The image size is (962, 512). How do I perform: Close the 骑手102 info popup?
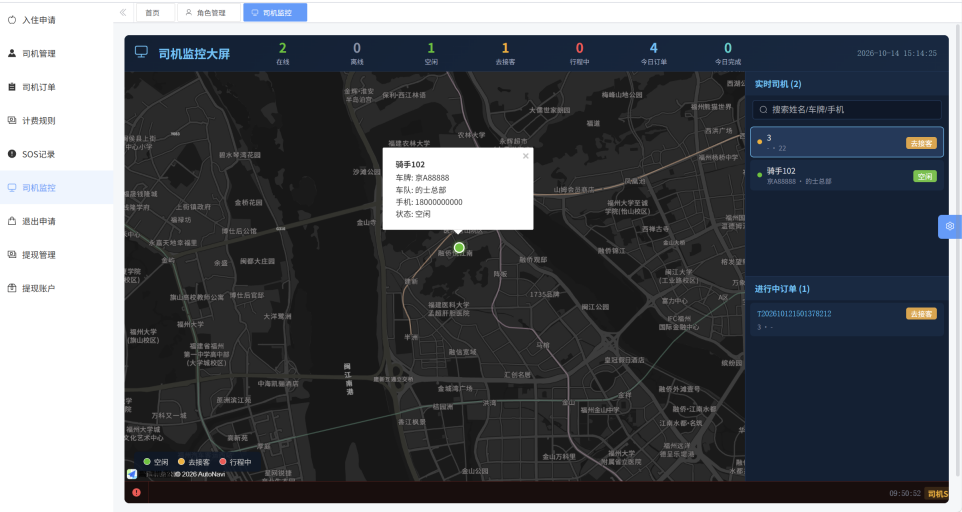point(525,156)
